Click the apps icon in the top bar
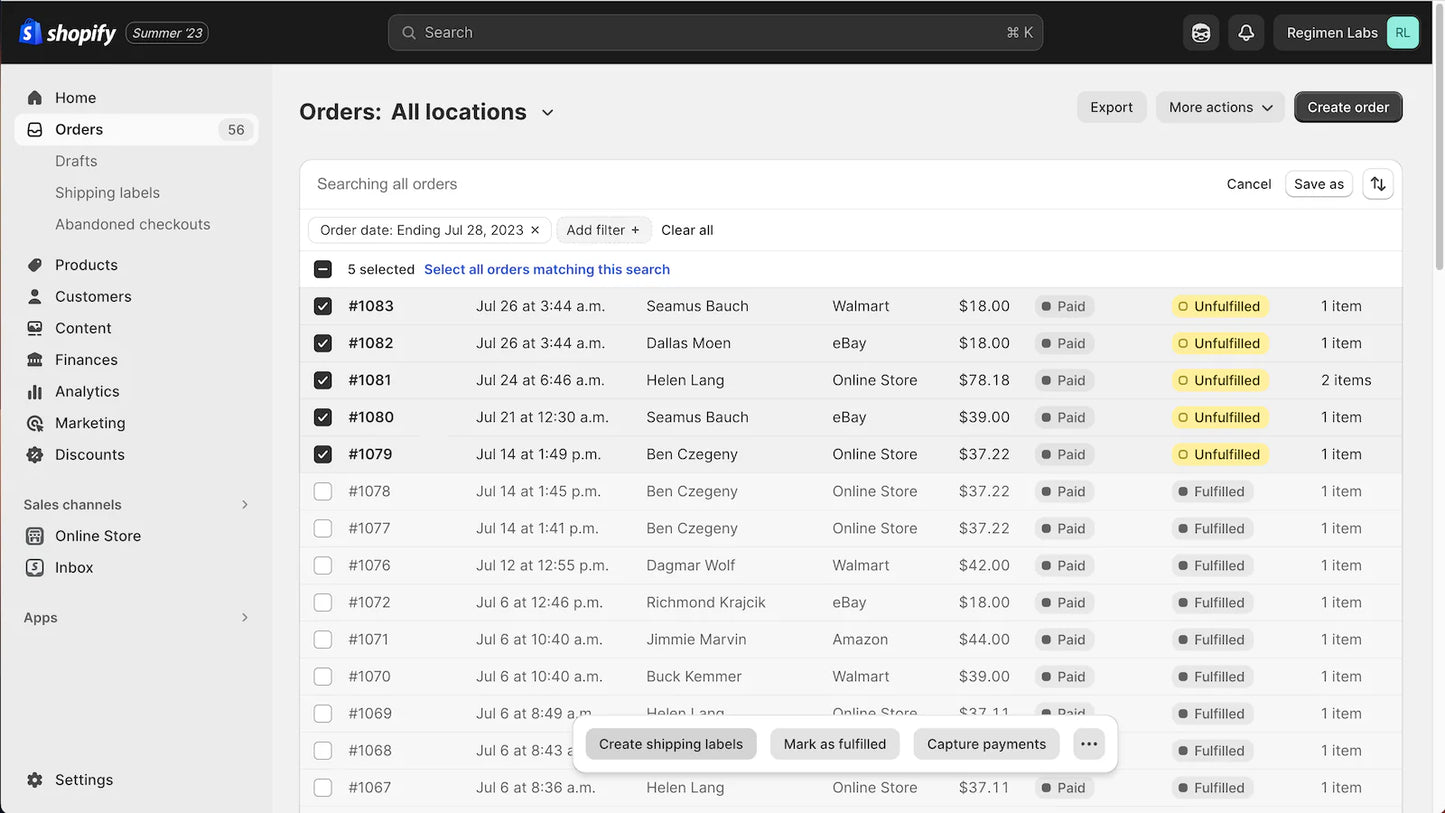 1201,32
